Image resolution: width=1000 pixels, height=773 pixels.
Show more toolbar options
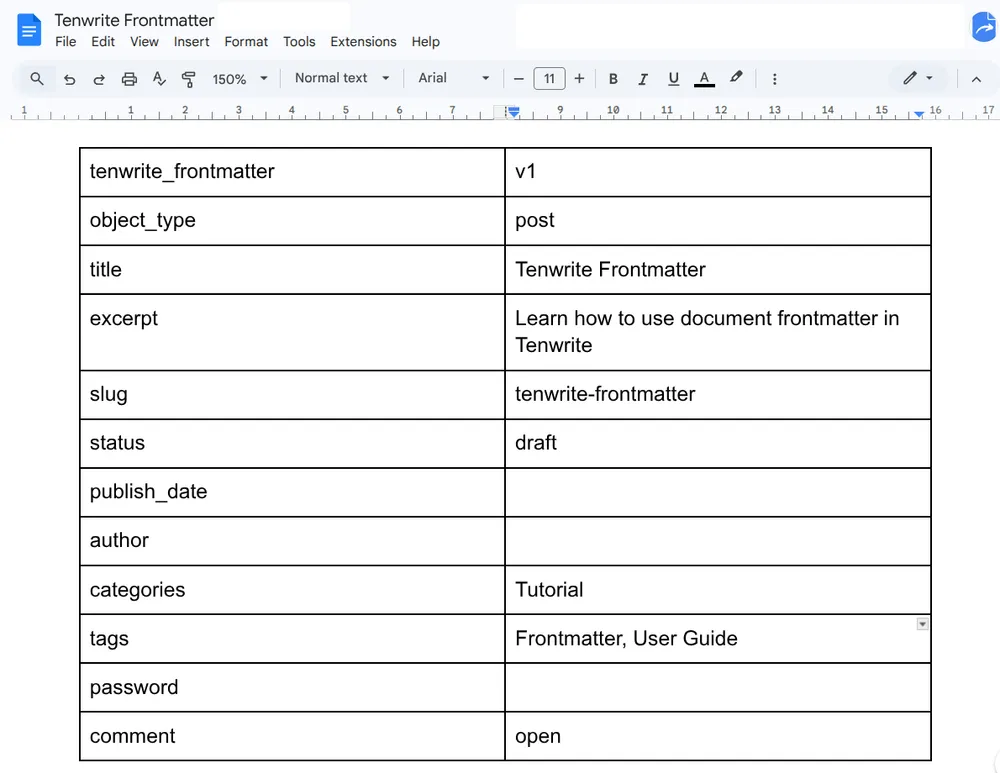[774, 79]
